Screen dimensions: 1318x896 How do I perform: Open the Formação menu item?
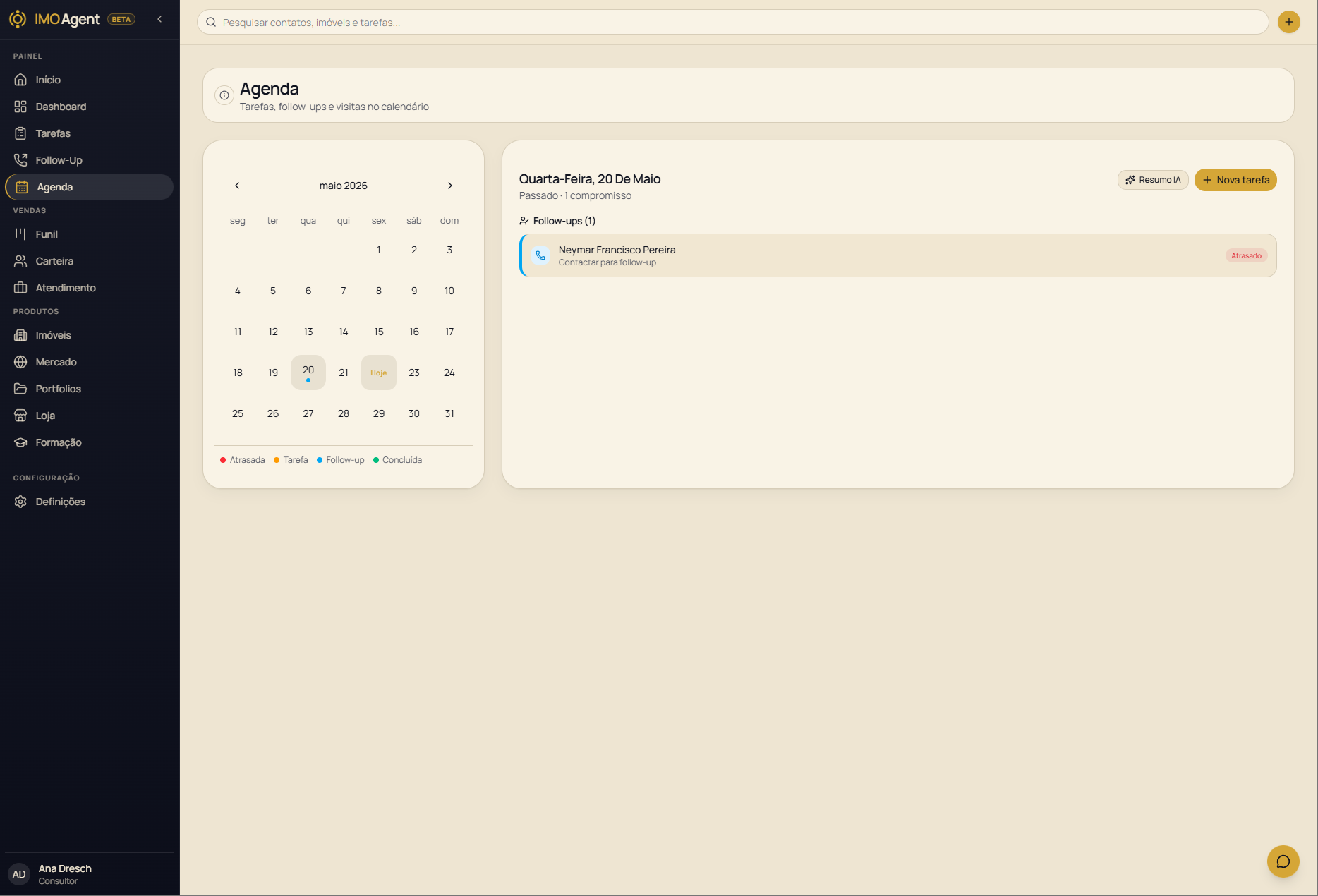click(89, 442)
